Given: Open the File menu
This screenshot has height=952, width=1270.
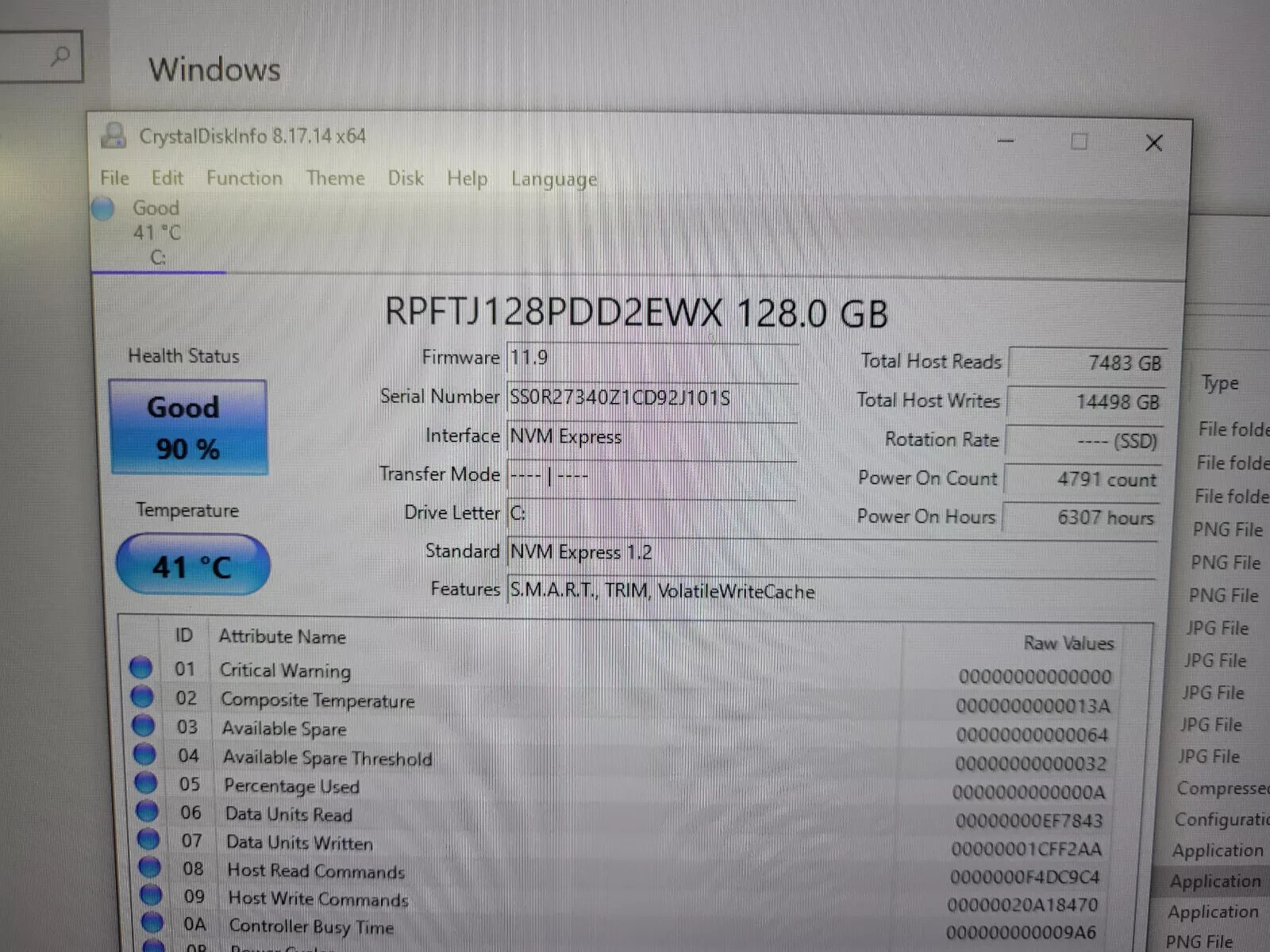Looking at the screenshot, I should (114, 178).
